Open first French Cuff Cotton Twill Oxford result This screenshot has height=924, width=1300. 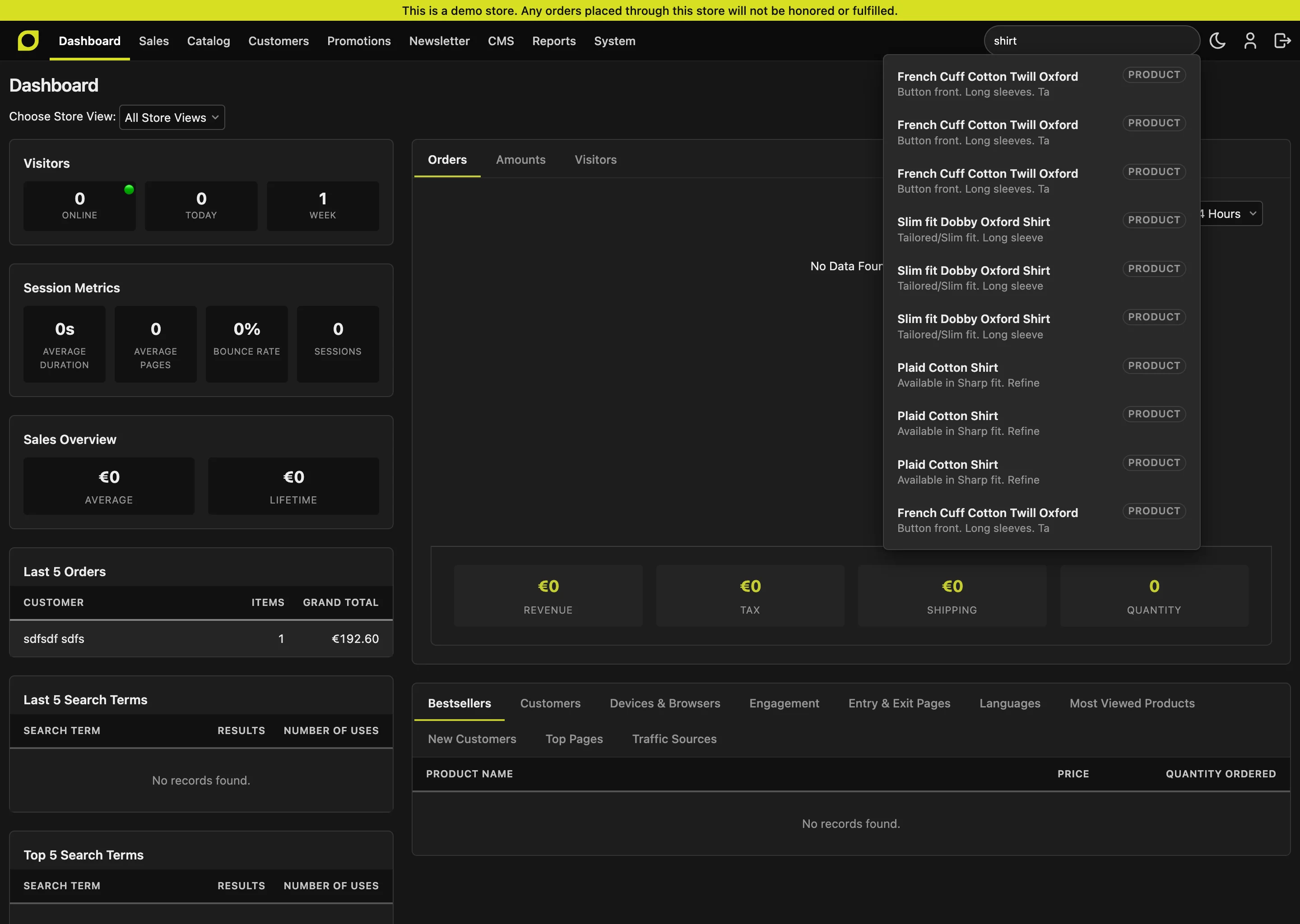click(1041, 83)
